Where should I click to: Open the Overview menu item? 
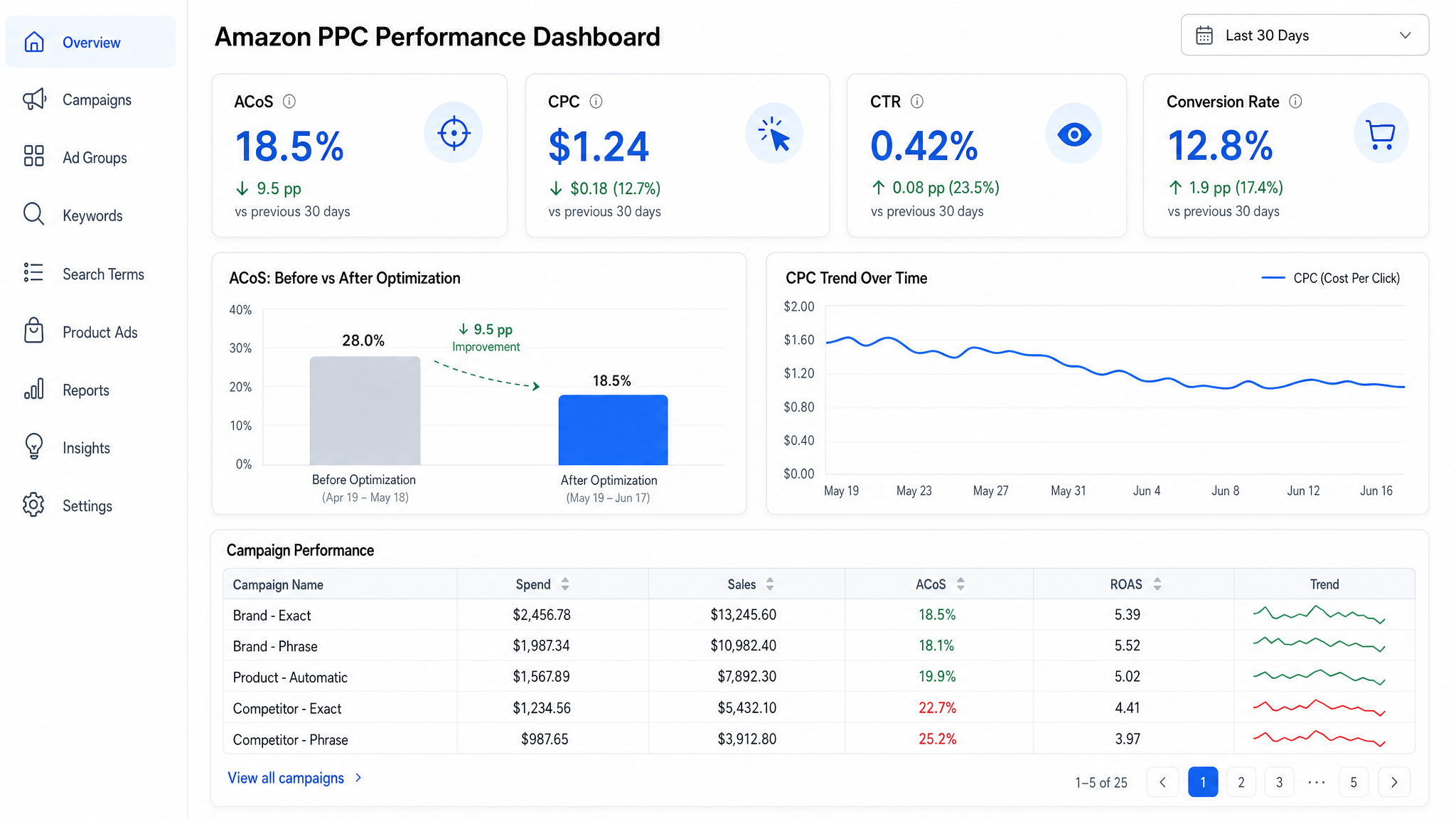pyautogui.click(x=90, y=42)
